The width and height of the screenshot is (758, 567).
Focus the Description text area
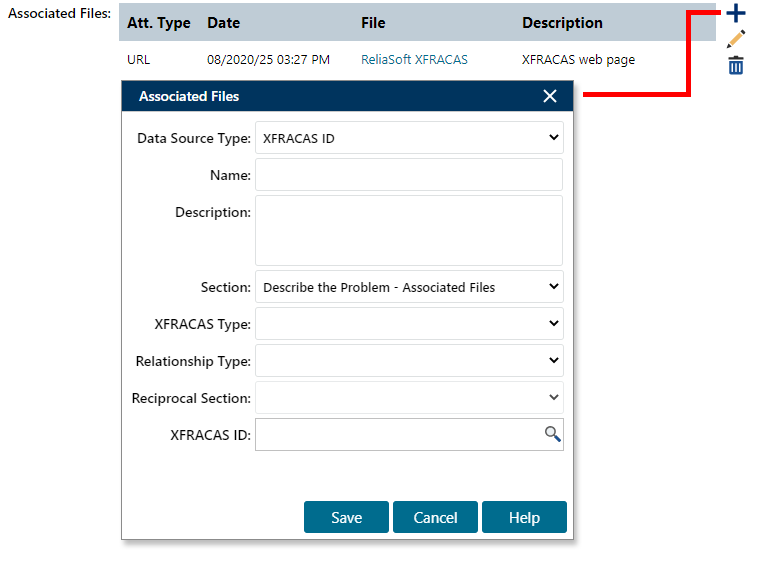409,230
